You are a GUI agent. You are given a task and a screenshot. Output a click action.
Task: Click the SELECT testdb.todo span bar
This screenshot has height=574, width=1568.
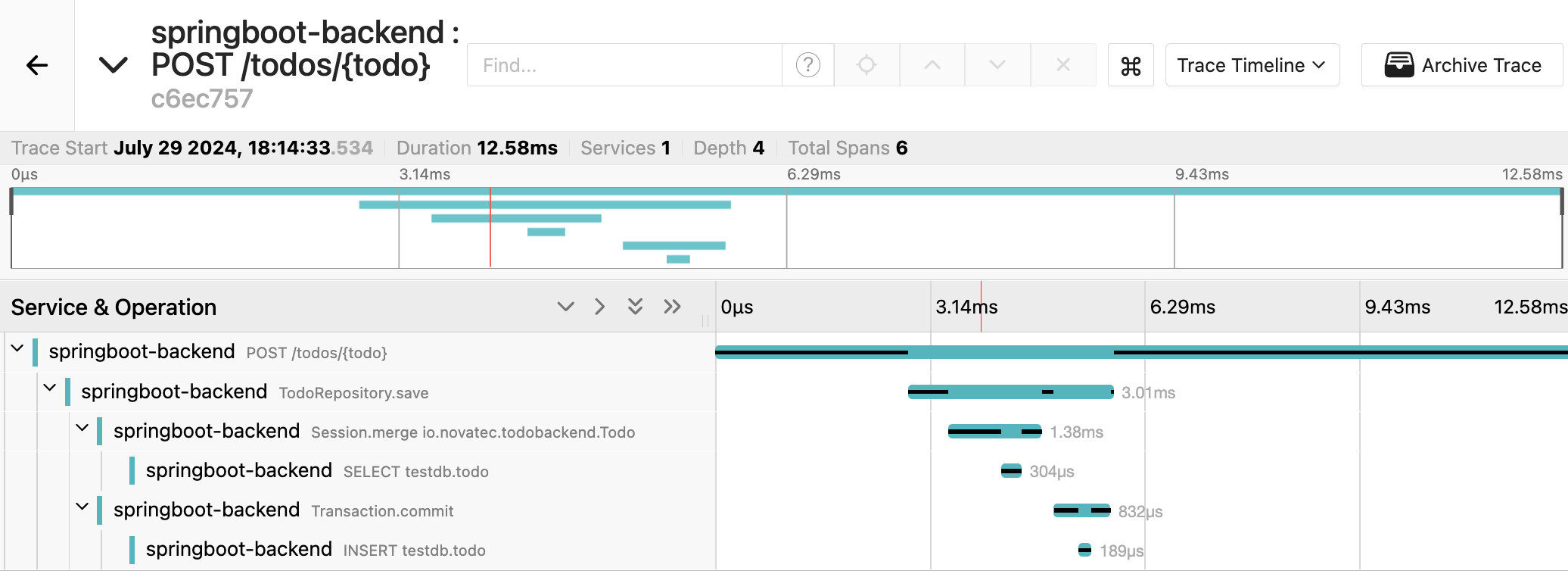click(x=1011, y=471)
